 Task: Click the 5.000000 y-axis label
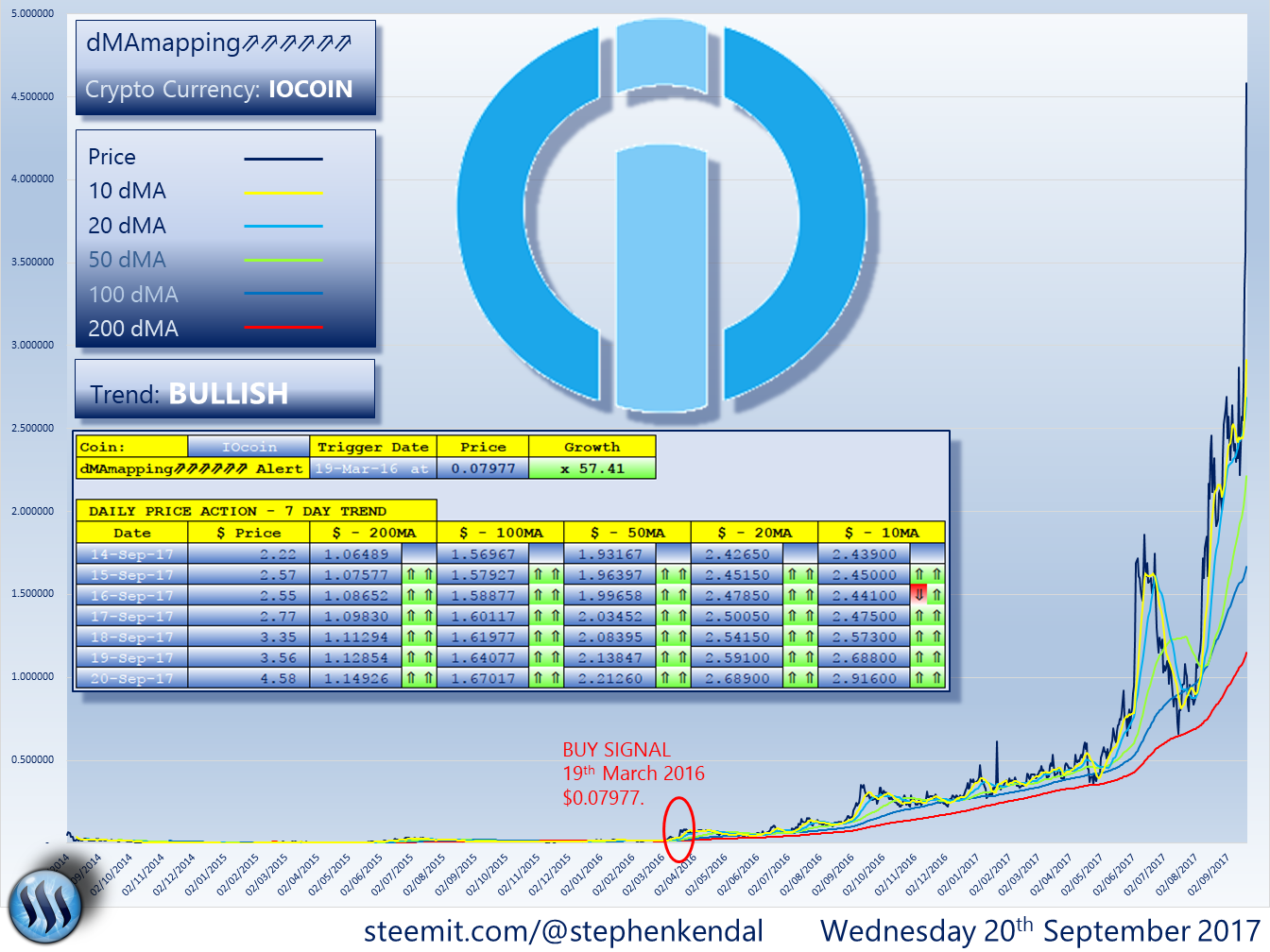[x=32, y=14]
